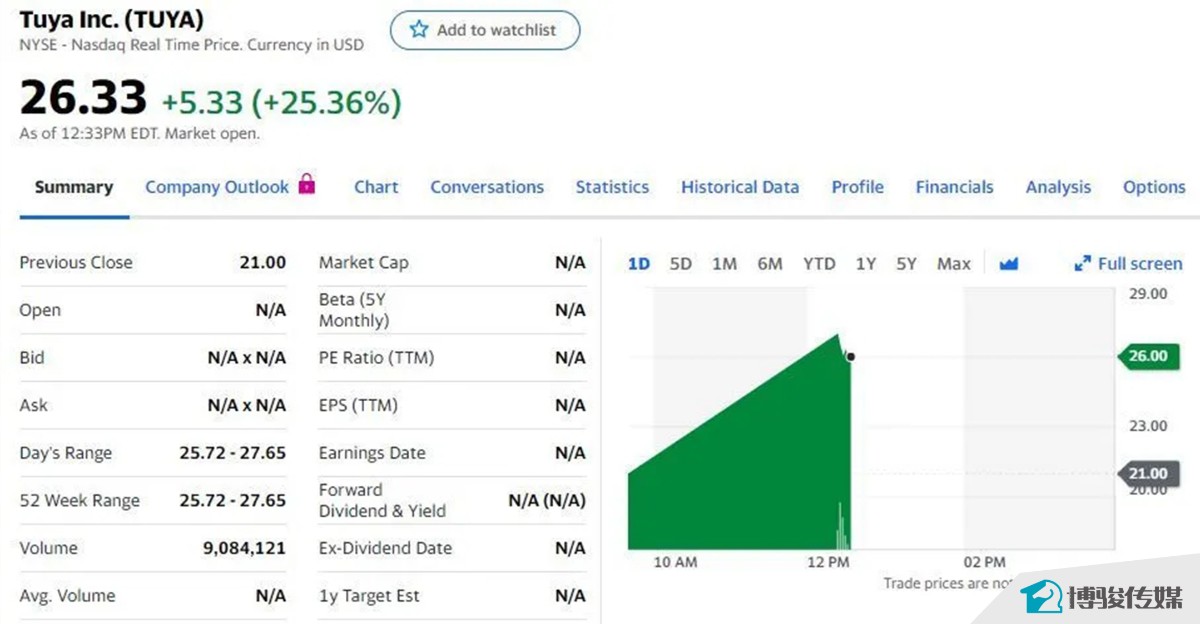
Task: Click the Previous Close label
Action: coord(76,263)
